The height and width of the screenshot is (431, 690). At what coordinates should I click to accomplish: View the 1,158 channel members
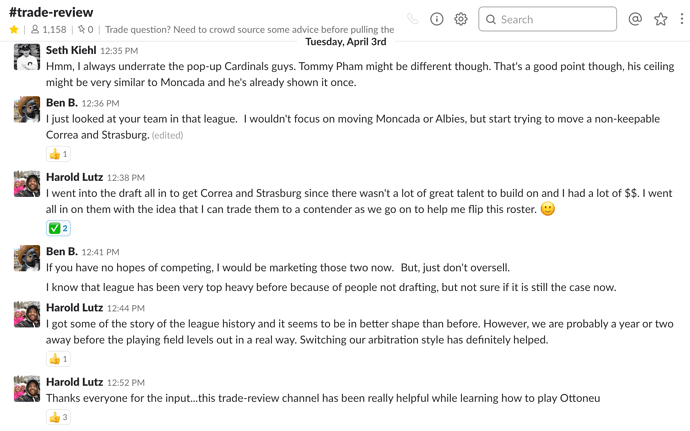pos(48,29)
